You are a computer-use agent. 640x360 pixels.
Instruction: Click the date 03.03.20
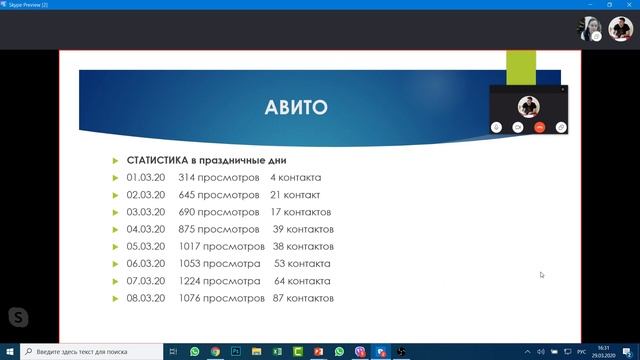pos(146,212)
